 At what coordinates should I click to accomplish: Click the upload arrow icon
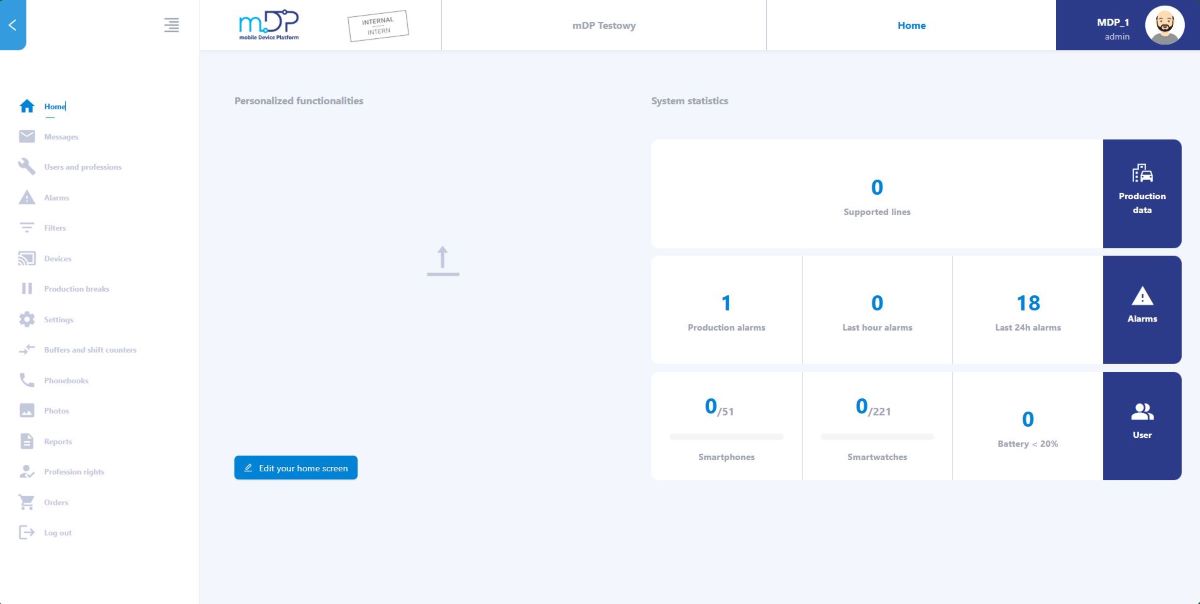(x=443, y=261)
